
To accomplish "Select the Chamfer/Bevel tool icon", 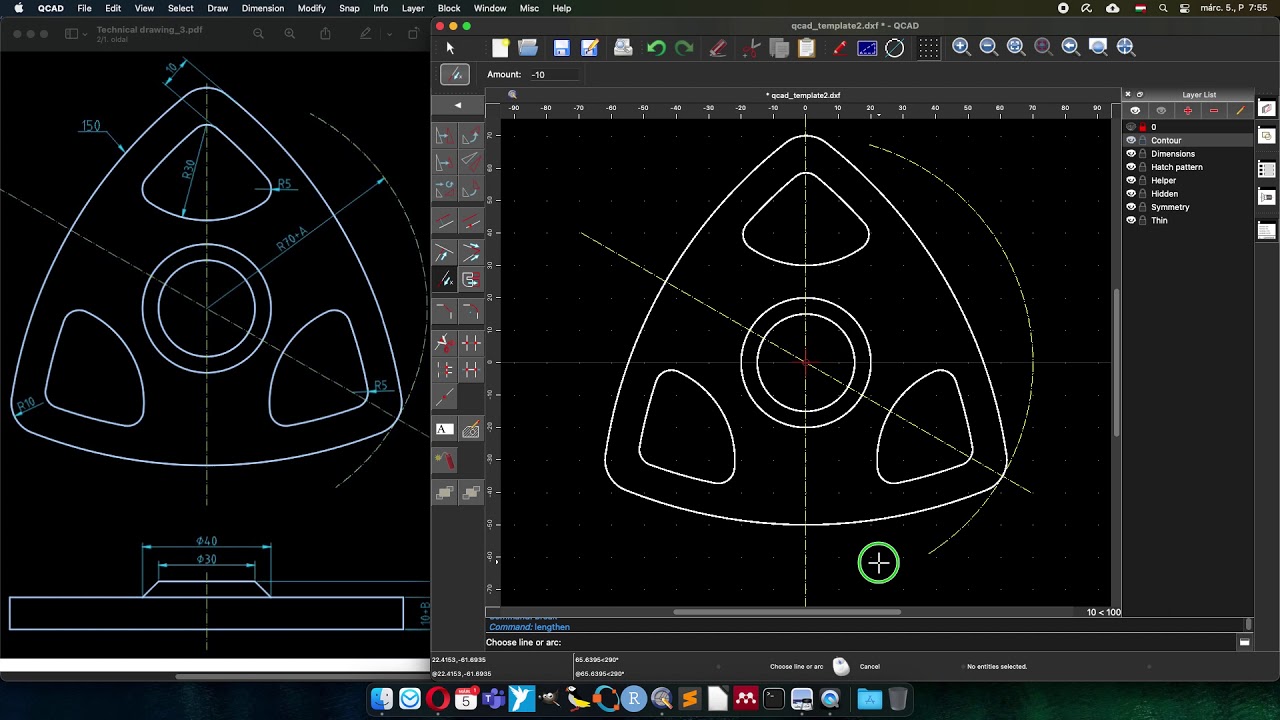I will 445,312.
